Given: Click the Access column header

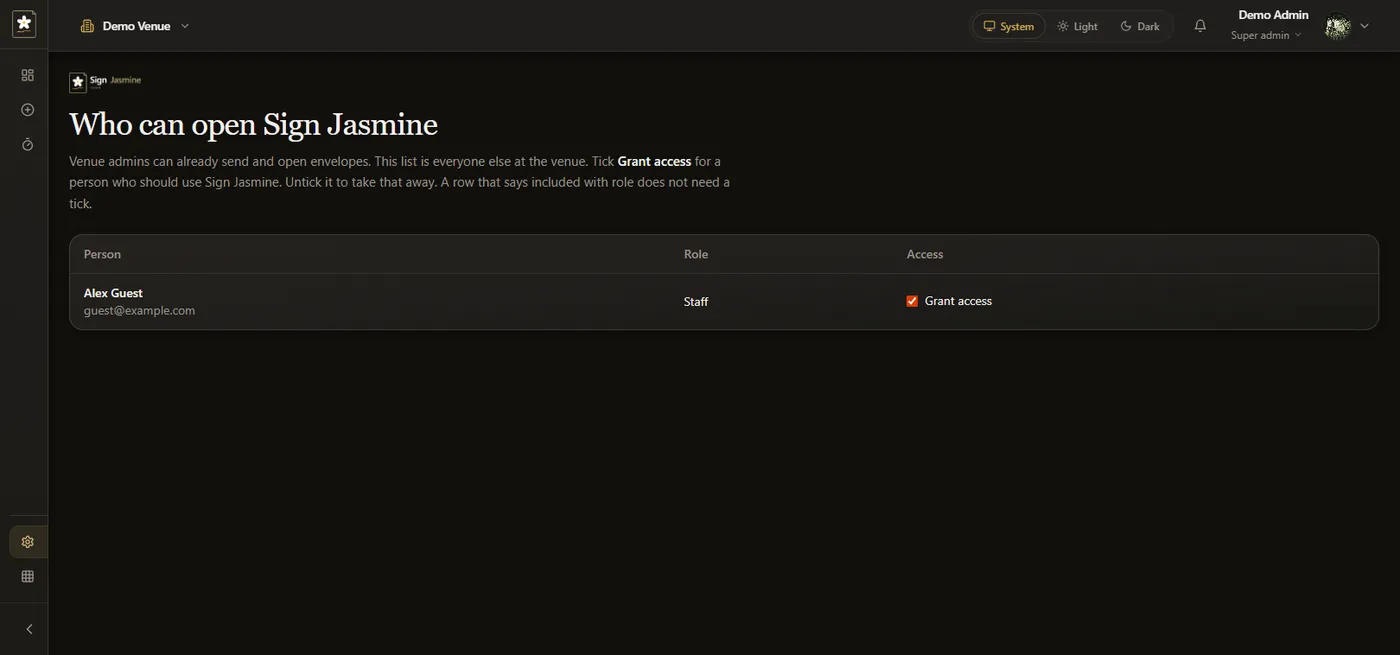Looking at the screenshot, I should click(x=925, y=254).
